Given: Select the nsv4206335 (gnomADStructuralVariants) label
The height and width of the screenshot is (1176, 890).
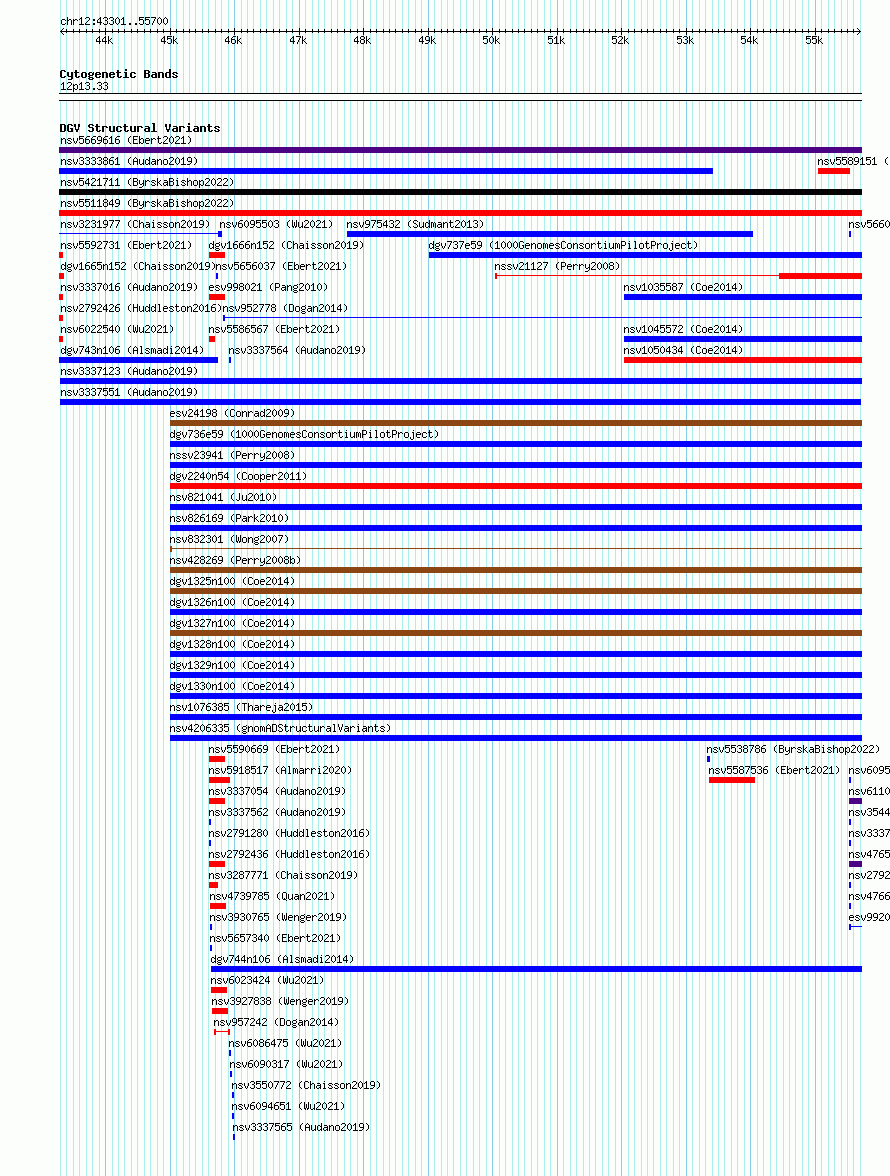Looking at the screenshot, I should pos(280,728).
